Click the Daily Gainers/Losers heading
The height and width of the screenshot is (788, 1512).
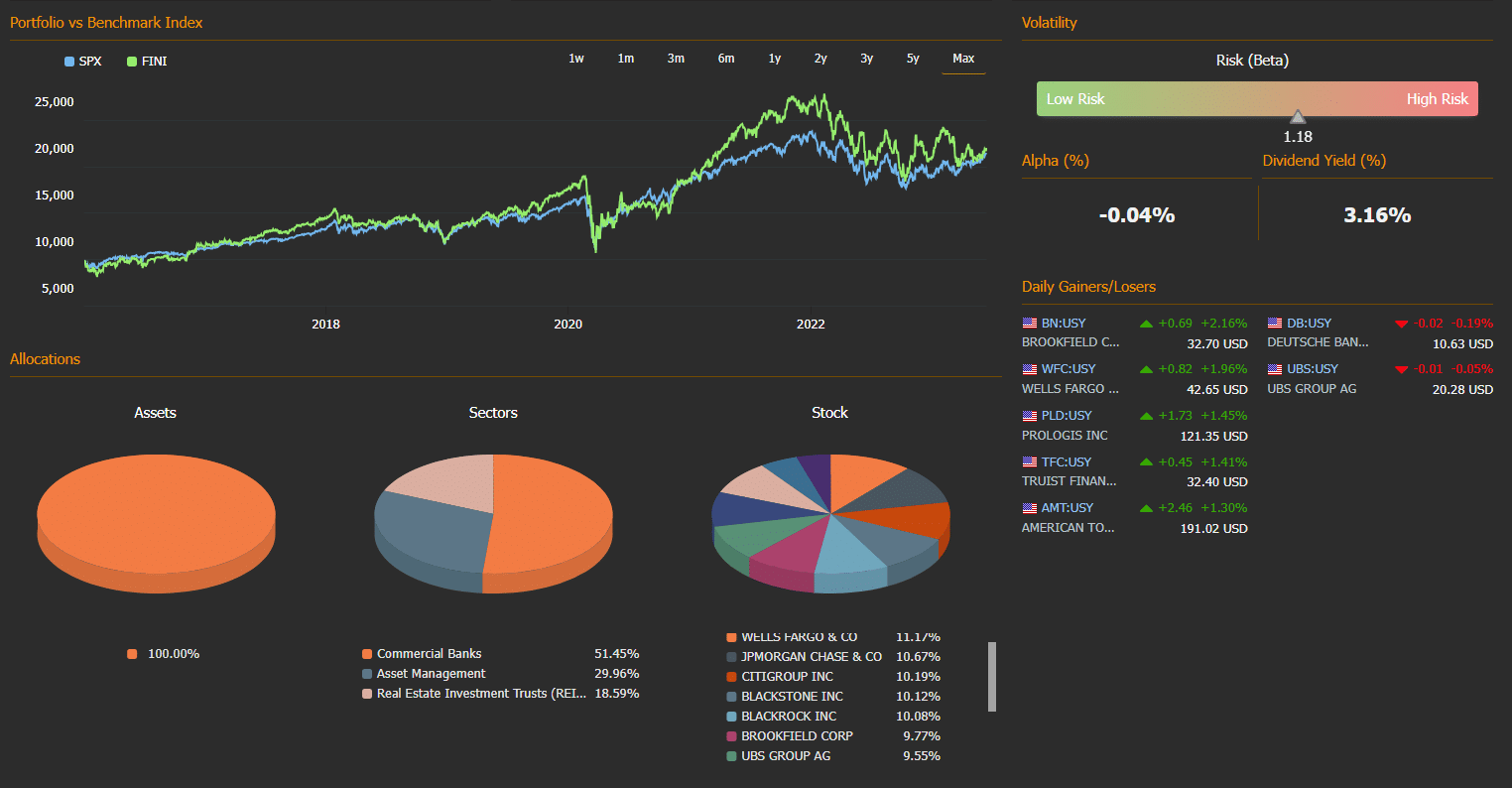[x=1088, y=287]
